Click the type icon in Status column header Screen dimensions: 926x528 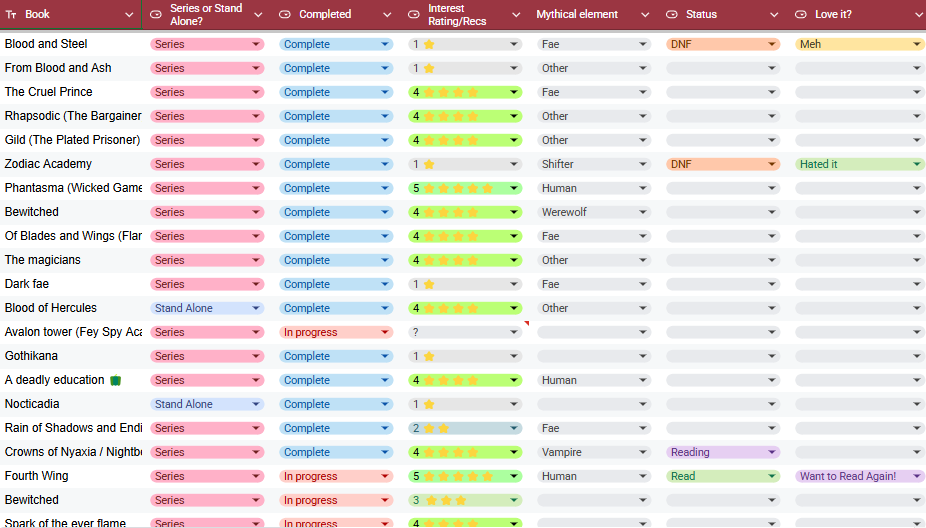click(673, 15)
